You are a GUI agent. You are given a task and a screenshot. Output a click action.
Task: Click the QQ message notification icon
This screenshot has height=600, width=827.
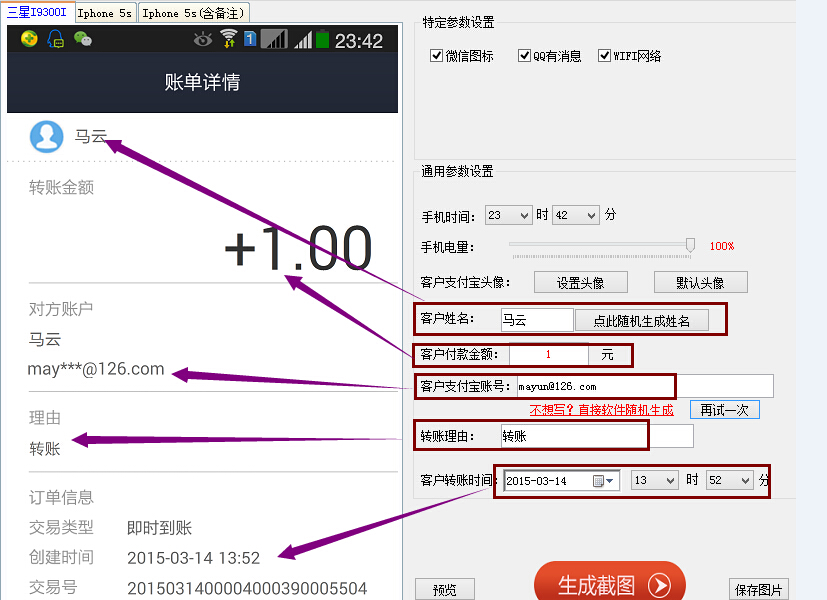click(x=55, y=40)
